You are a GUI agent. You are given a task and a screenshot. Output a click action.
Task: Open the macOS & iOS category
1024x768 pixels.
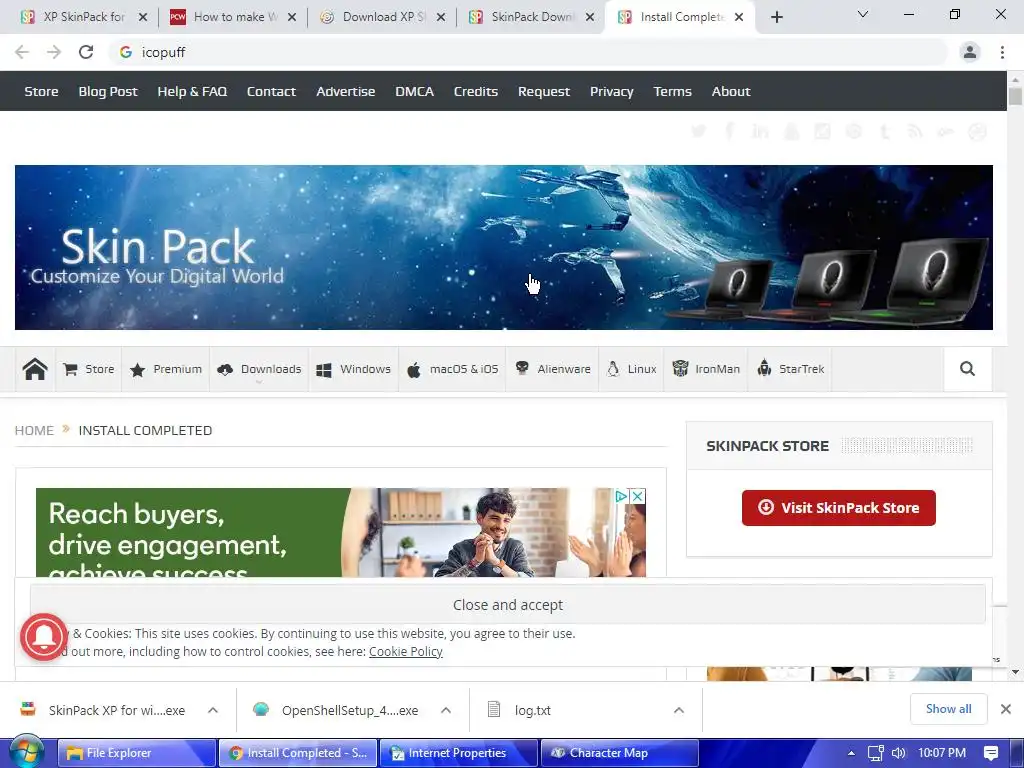coord(453,370)
